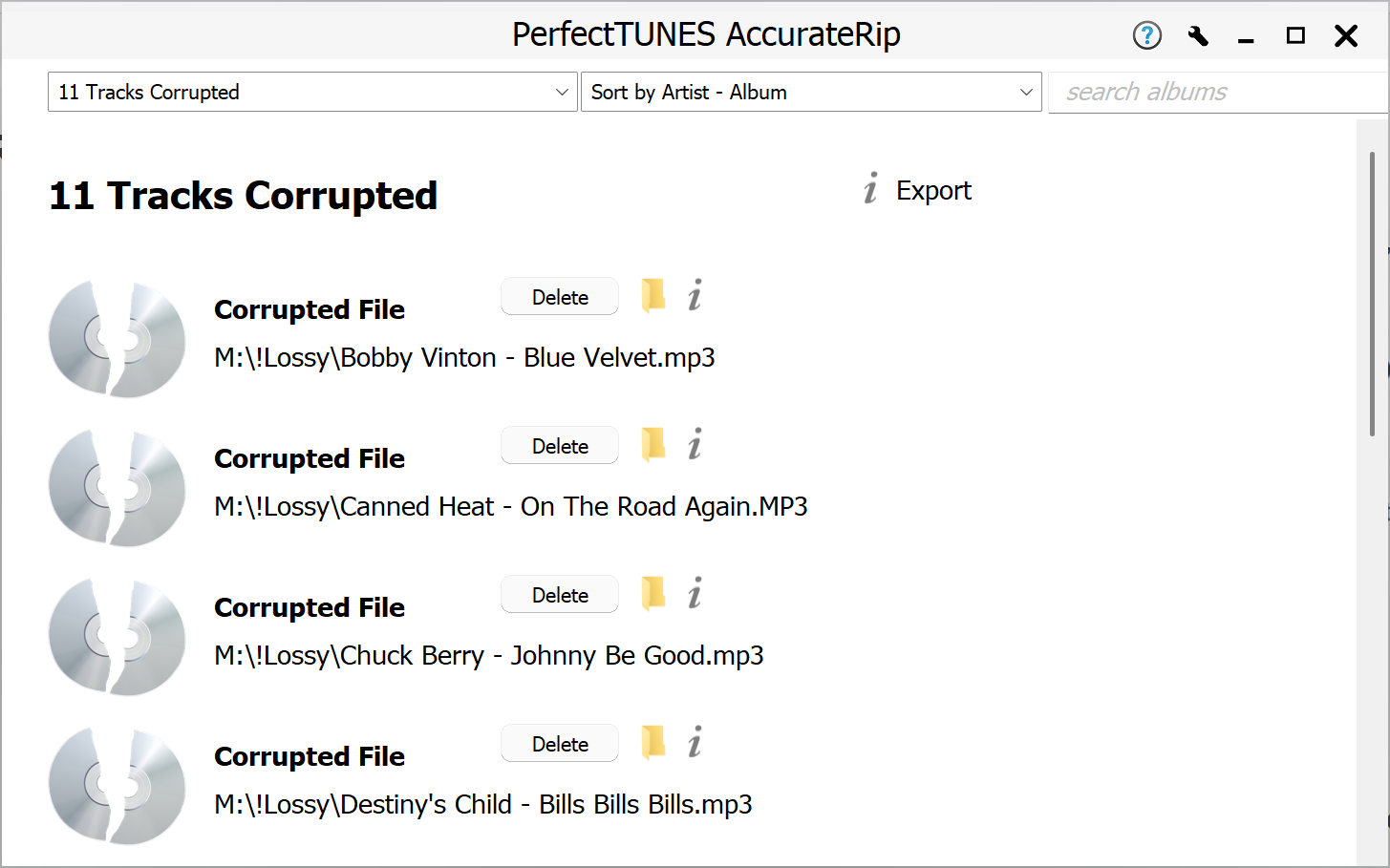1390x868 pixels.
Task: Focus the search albums field
Action: tap(1215, 93)
